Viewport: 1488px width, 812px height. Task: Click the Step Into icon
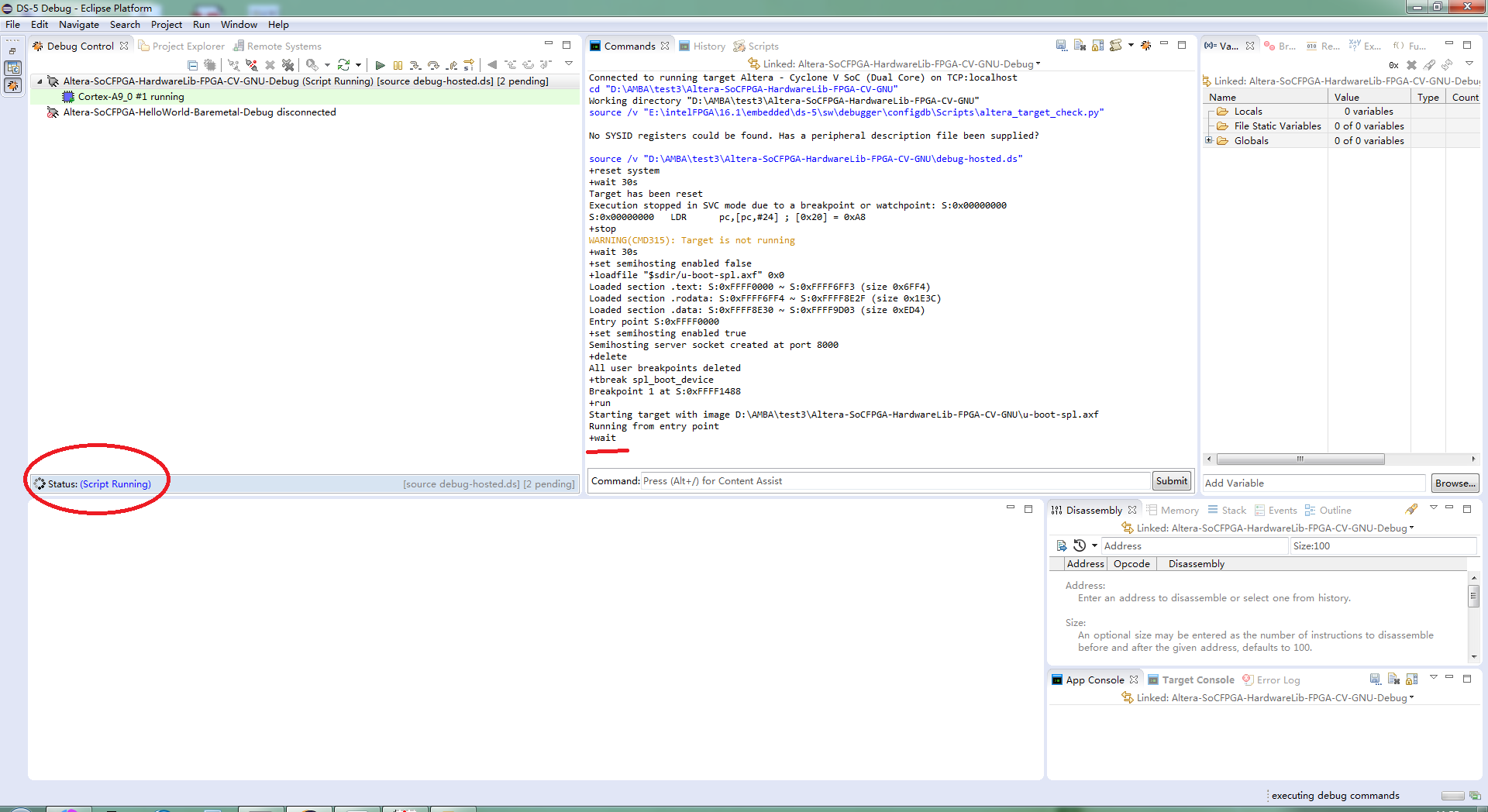point(415,65)
